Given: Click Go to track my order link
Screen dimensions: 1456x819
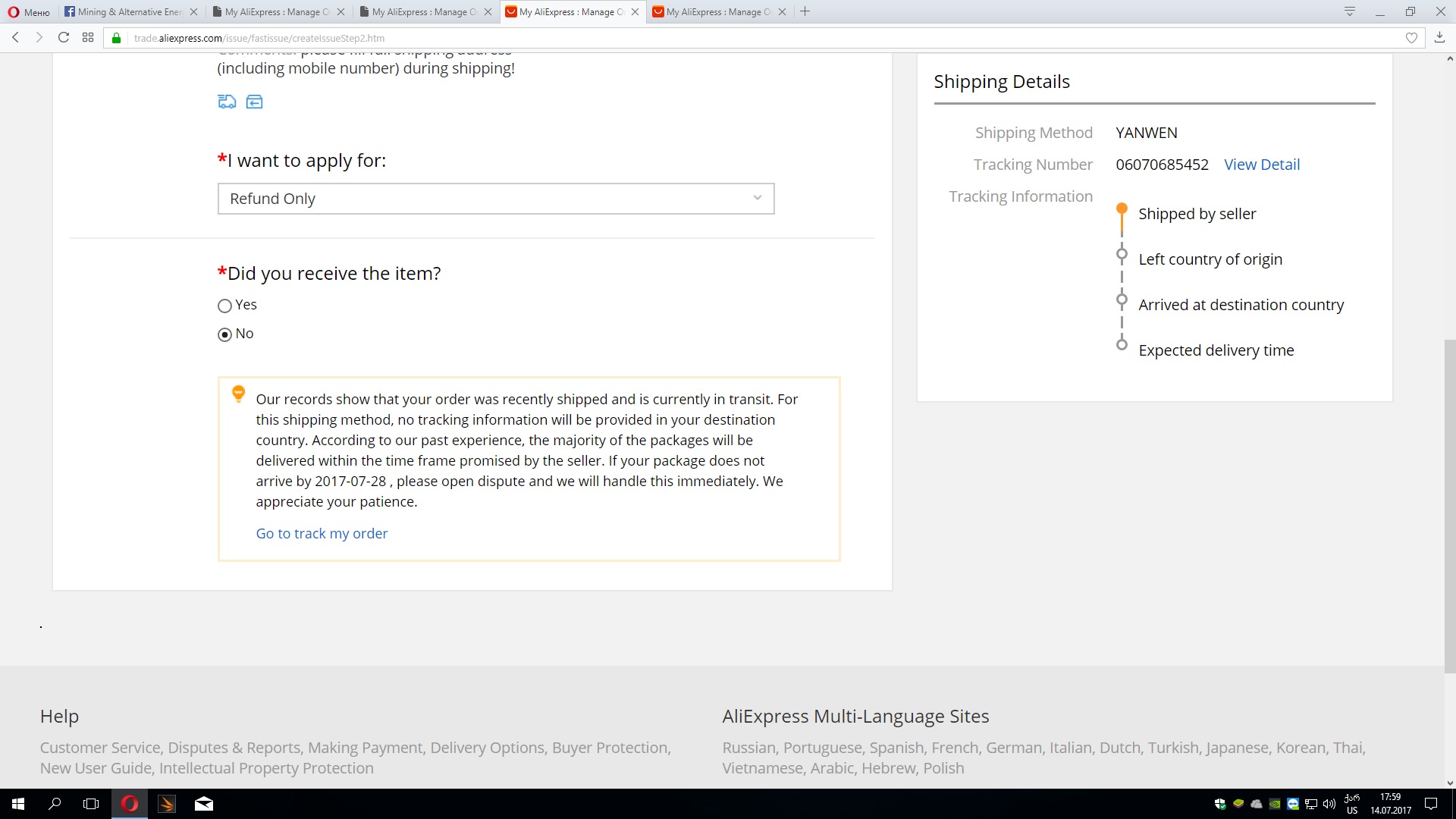Looking at the screenshot, I should click(x=322, y=533).
